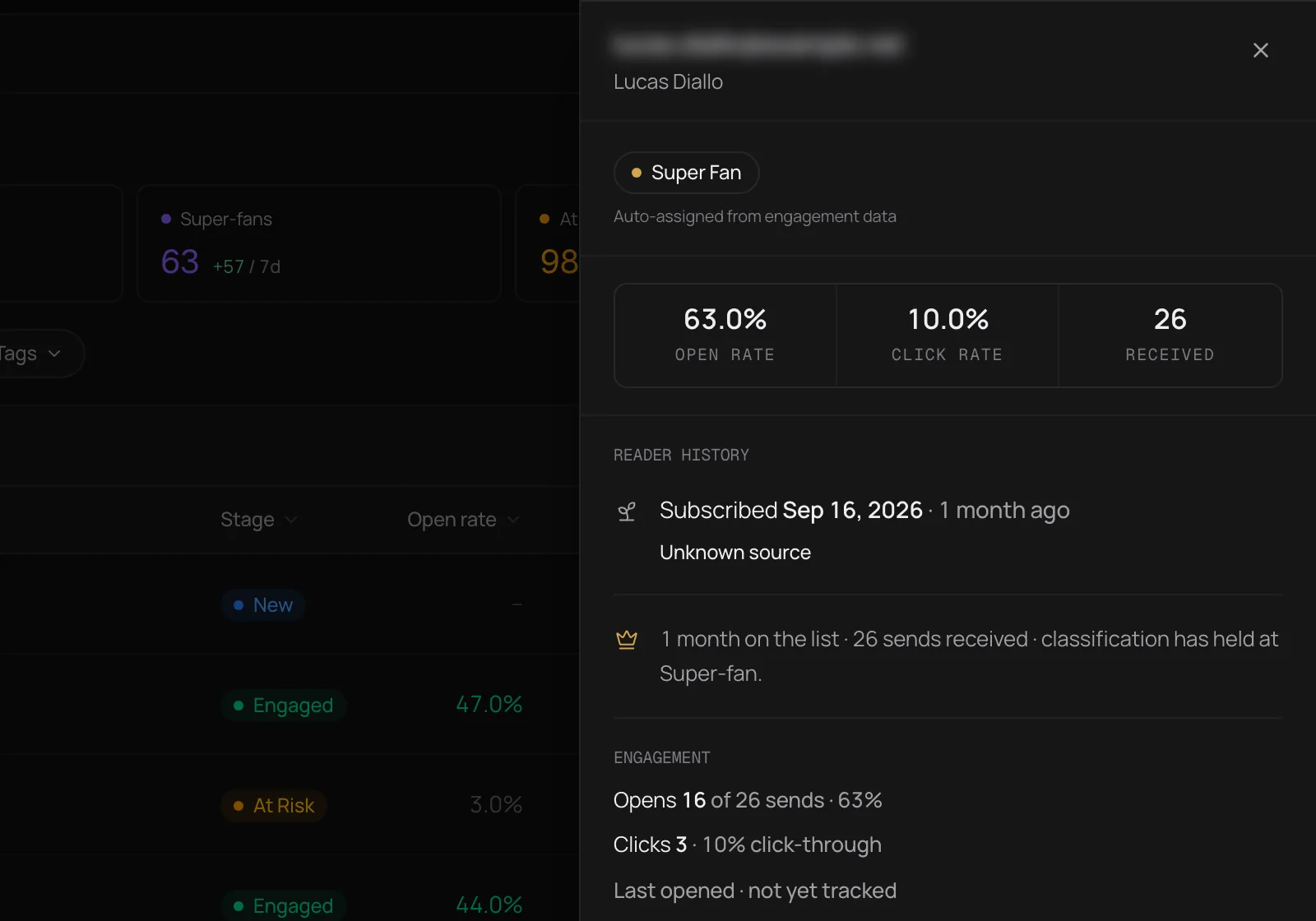Viewport: 1316px width, 921px height.
Task: Click the Super Fan stage badge
Action: 686,173
